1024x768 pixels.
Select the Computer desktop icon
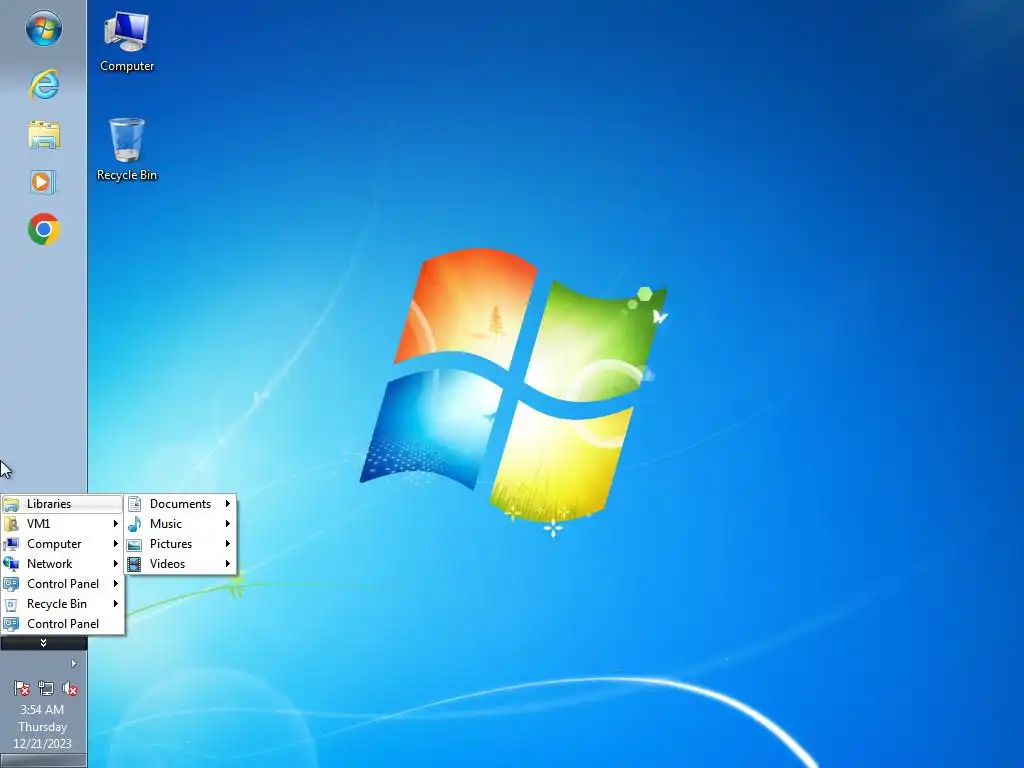(x=127, y=42)
